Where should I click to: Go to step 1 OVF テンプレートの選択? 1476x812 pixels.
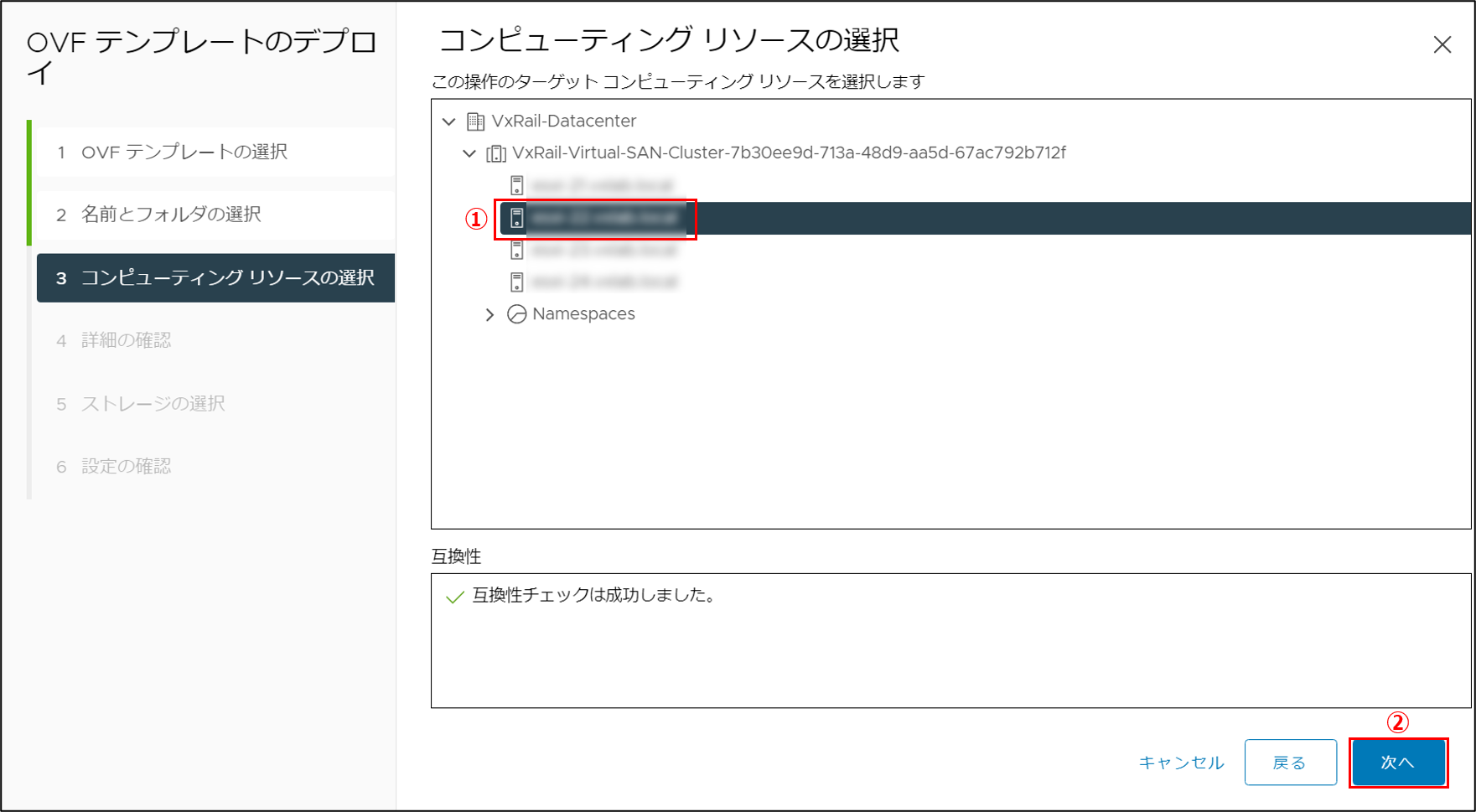pyautogui.click(x=214, y=152)
